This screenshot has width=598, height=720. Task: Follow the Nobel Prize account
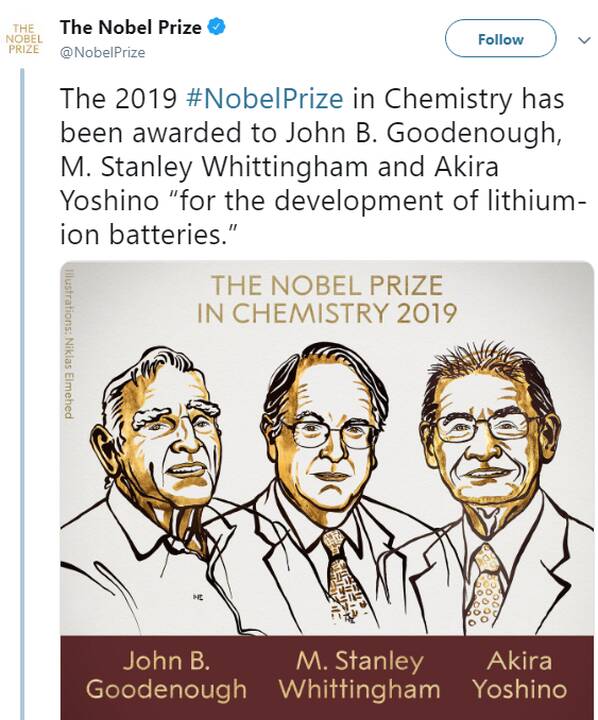coord(501,39)
